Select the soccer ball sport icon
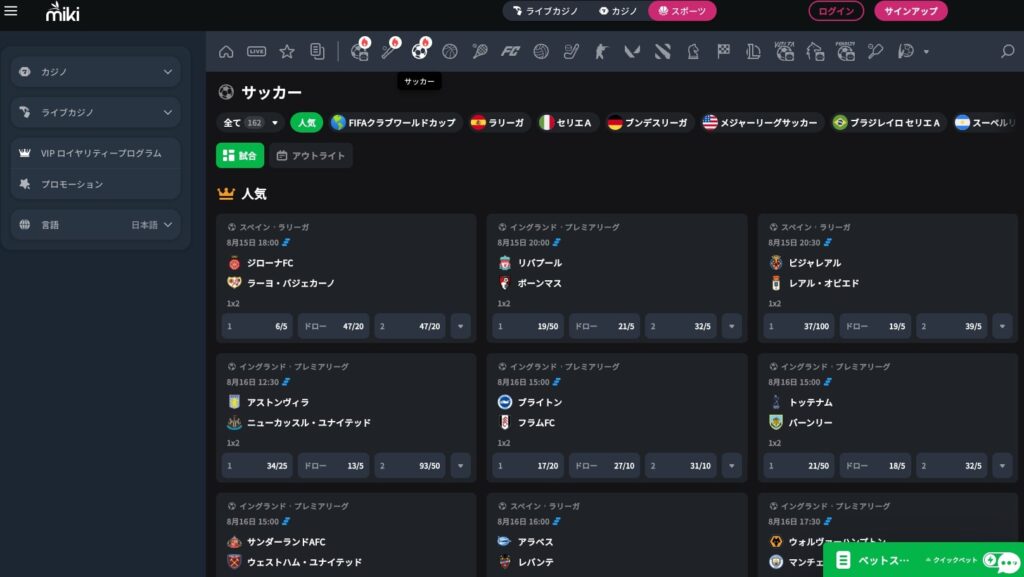The height and width of the screenshot is (577, 1024). coord(420,50)
